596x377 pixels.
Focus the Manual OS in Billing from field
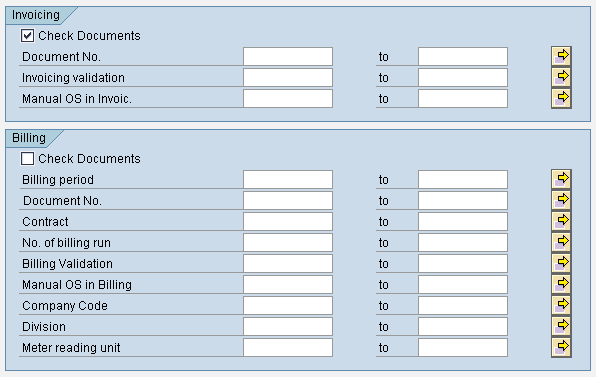pyautogui.click(x=288, y=285)
